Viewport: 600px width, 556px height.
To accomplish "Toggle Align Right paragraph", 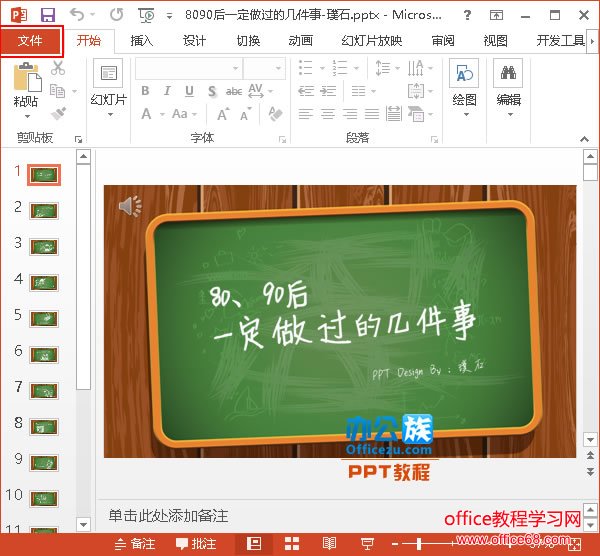I will click(350, 114).
